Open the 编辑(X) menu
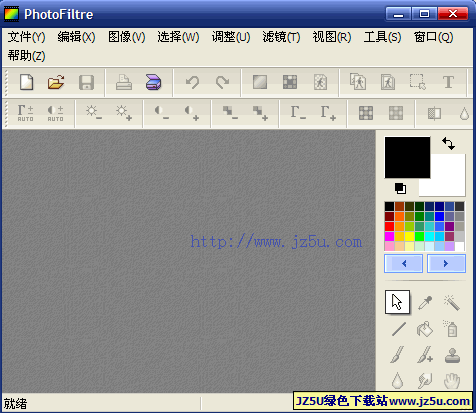 76,37
